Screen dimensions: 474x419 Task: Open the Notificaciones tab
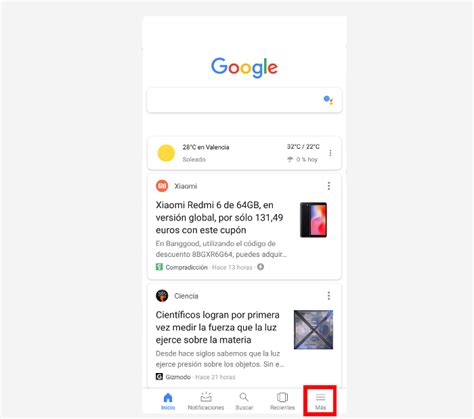(x=206, y=401)
